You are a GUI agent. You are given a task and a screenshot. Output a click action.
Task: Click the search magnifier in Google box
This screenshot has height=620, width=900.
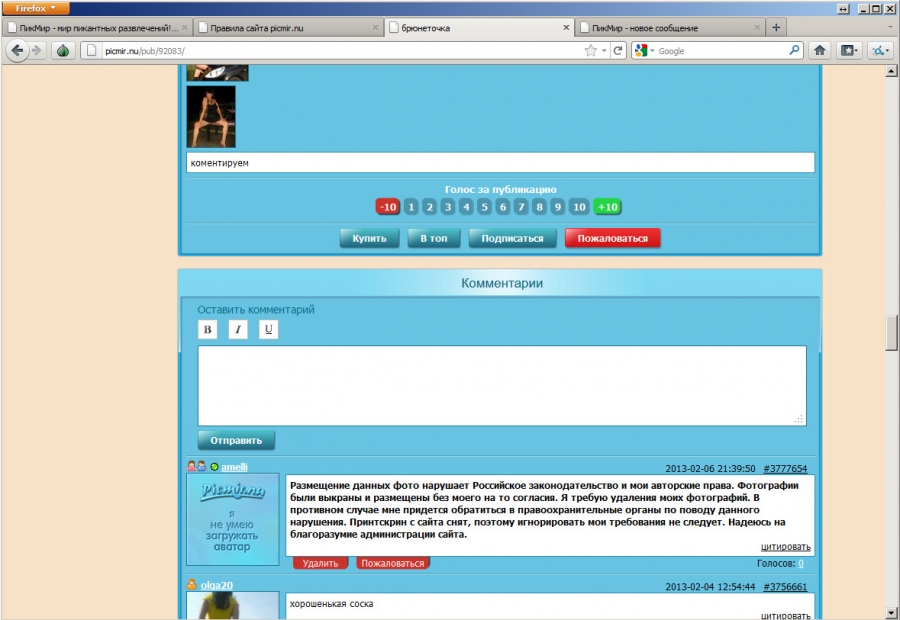click(x=794, y=51)
